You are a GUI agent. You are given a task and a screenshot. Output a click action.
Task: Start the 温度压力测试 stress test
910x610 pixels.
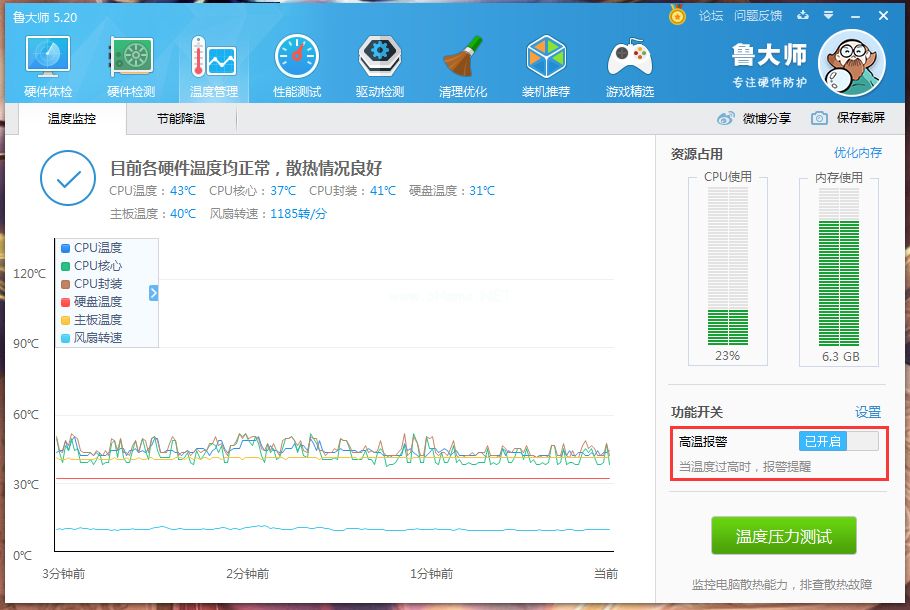click(784, 536)
